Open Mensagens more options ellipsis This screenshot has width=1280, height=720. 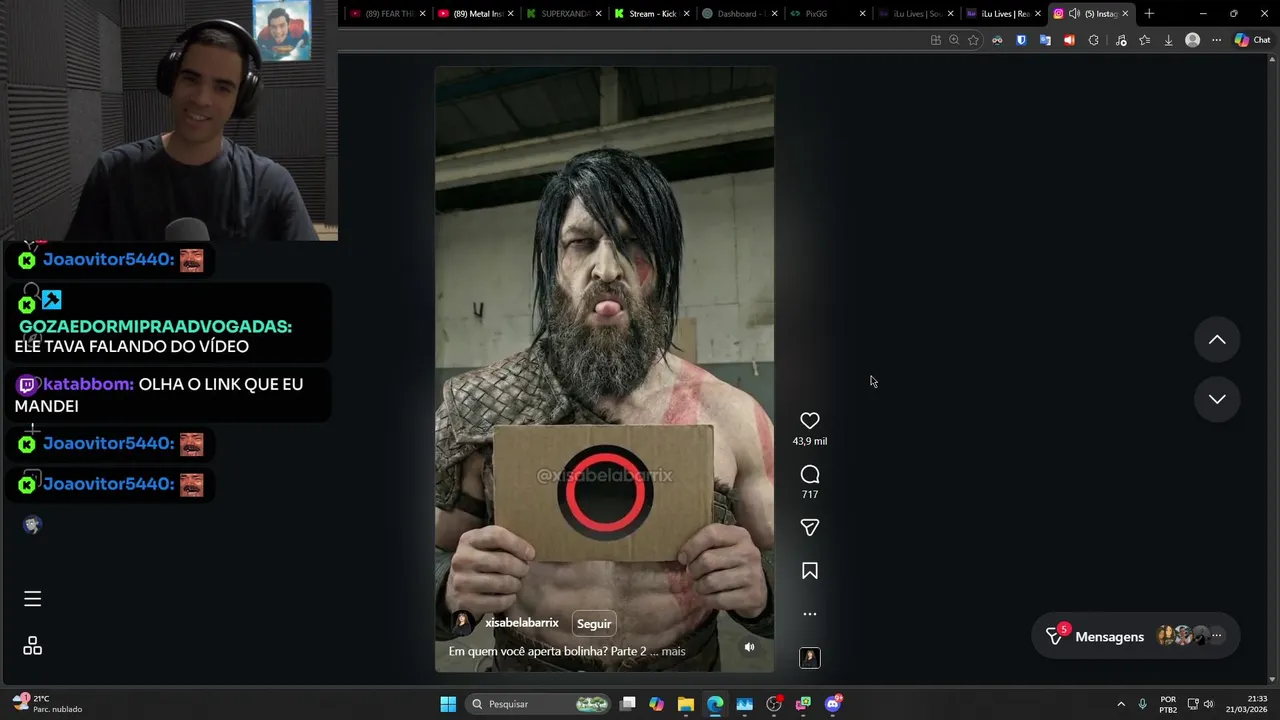pyautogui.click(x=1216, y=636)
